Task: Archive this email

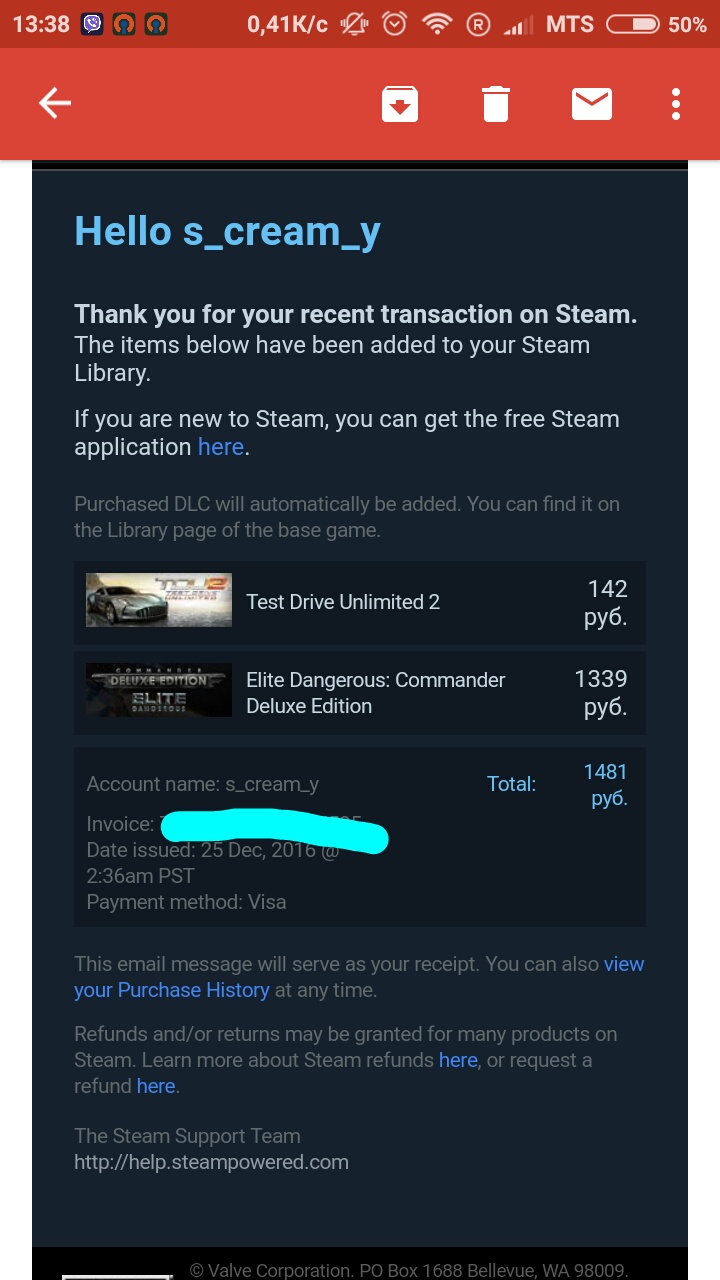Action: click(400, 103)
